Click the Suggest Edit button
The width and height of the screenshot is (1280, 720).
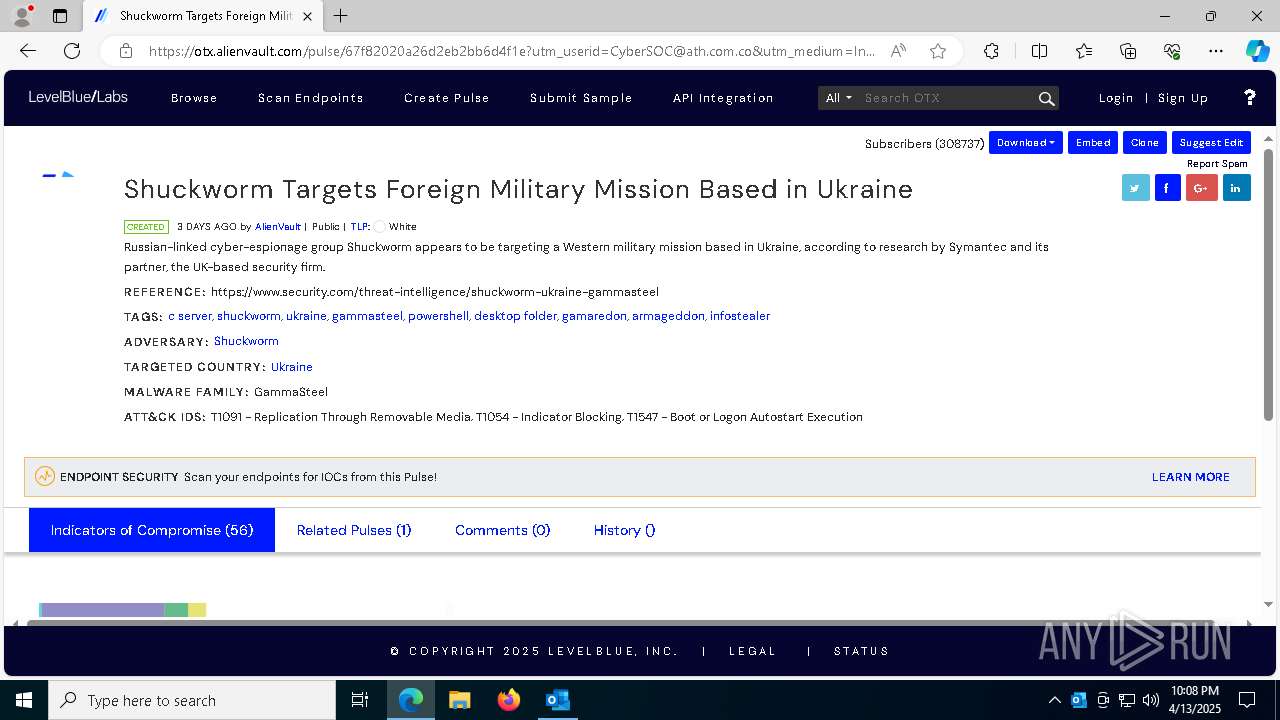point(1211,143)
